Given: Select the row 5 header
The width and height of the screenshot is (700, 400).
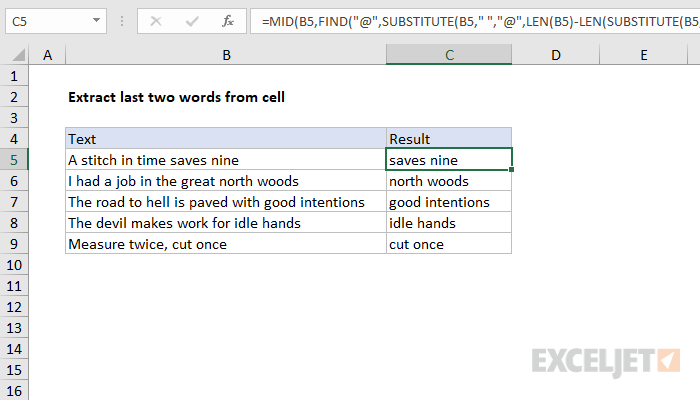Looking at the screenshot, I should [x=14, y=160].
